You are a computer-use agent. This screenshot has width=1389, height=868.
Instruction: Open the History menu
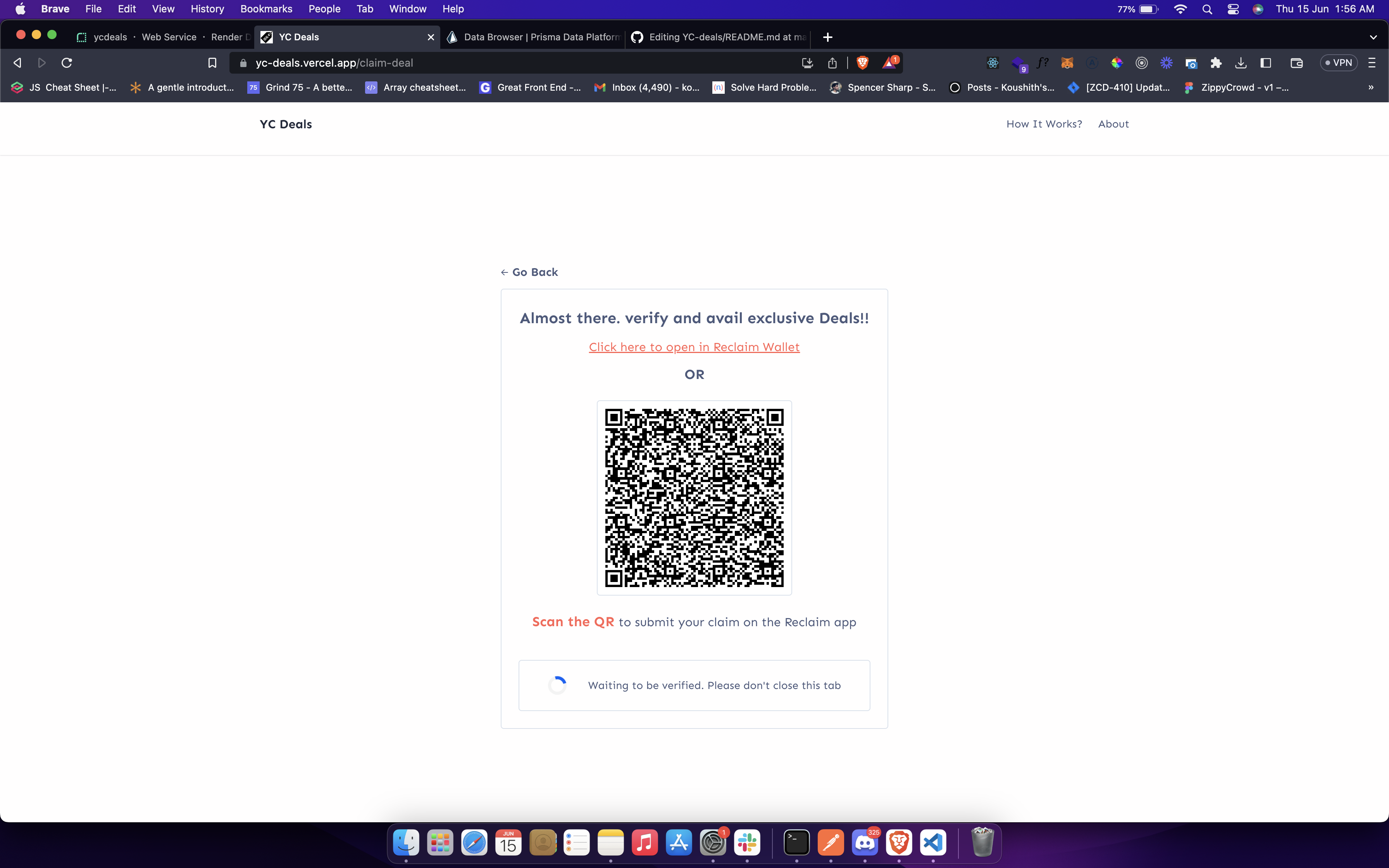pos(207,9)
